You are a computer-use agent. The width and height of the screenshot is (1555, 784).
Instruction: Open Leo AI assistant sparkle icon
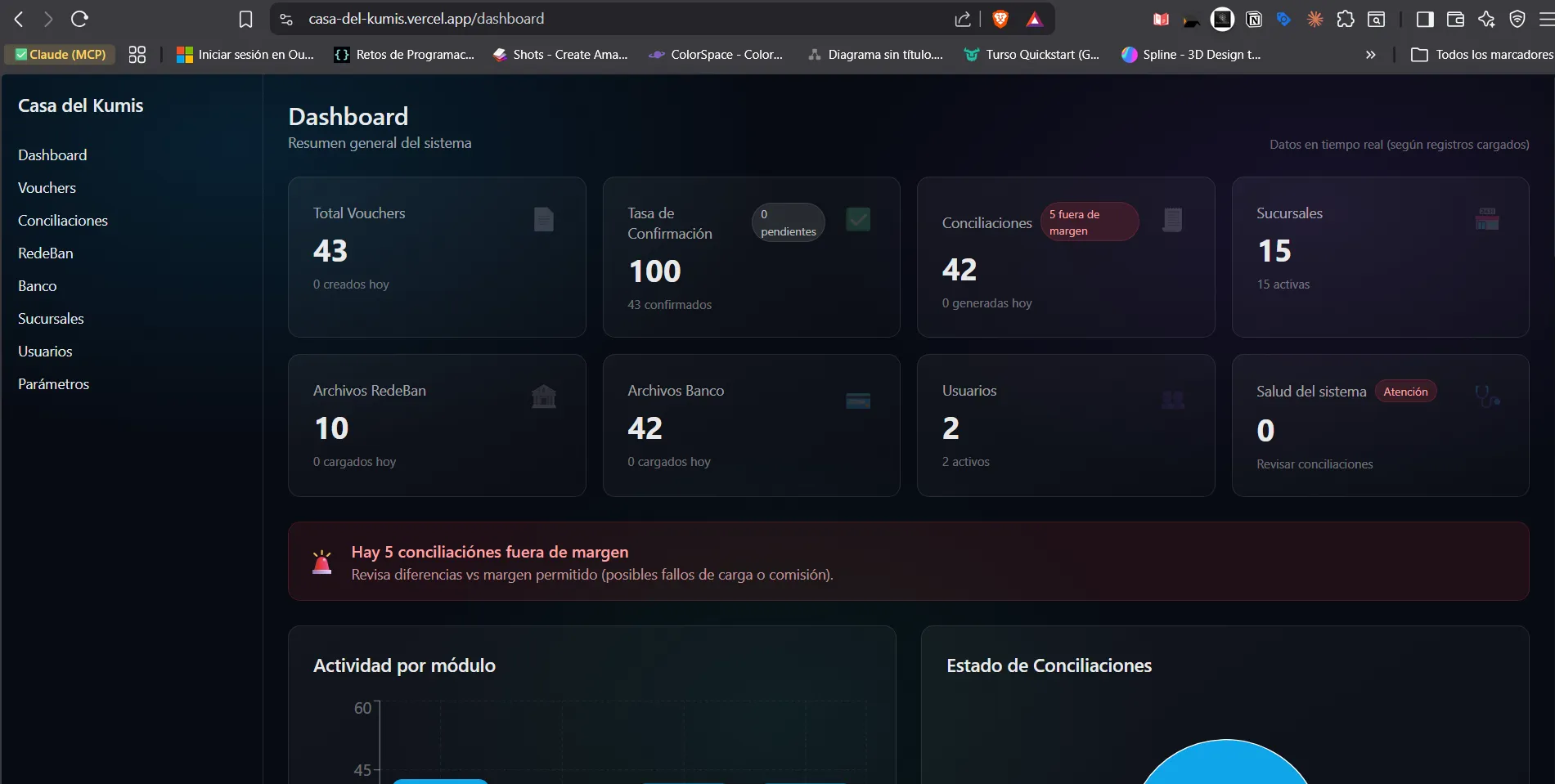pyautogui.click(x=1486, y=19)
